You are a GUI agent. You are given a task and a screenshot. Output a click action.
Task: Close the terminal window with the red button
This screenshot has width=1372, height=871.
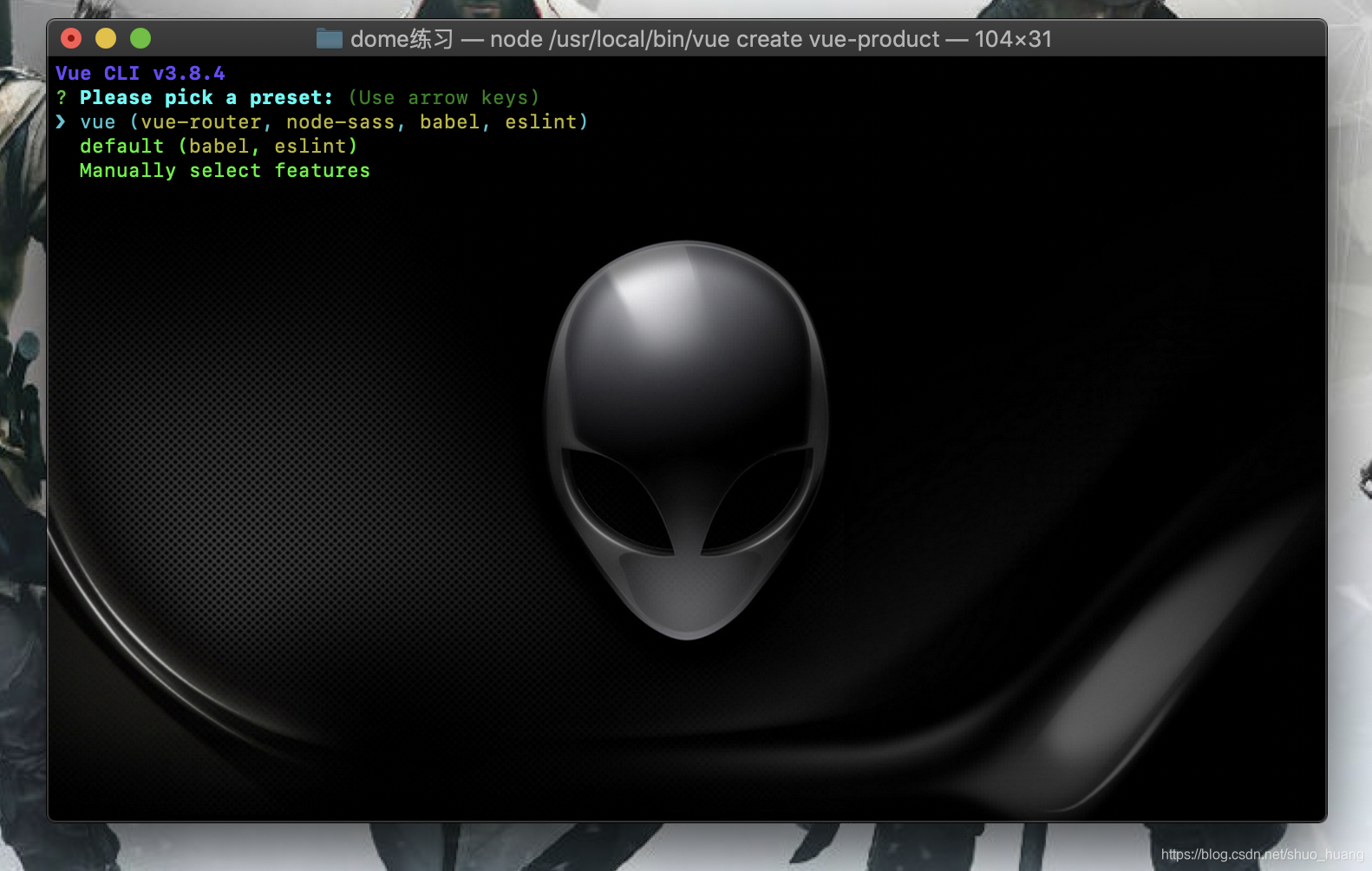pos(71,38)
